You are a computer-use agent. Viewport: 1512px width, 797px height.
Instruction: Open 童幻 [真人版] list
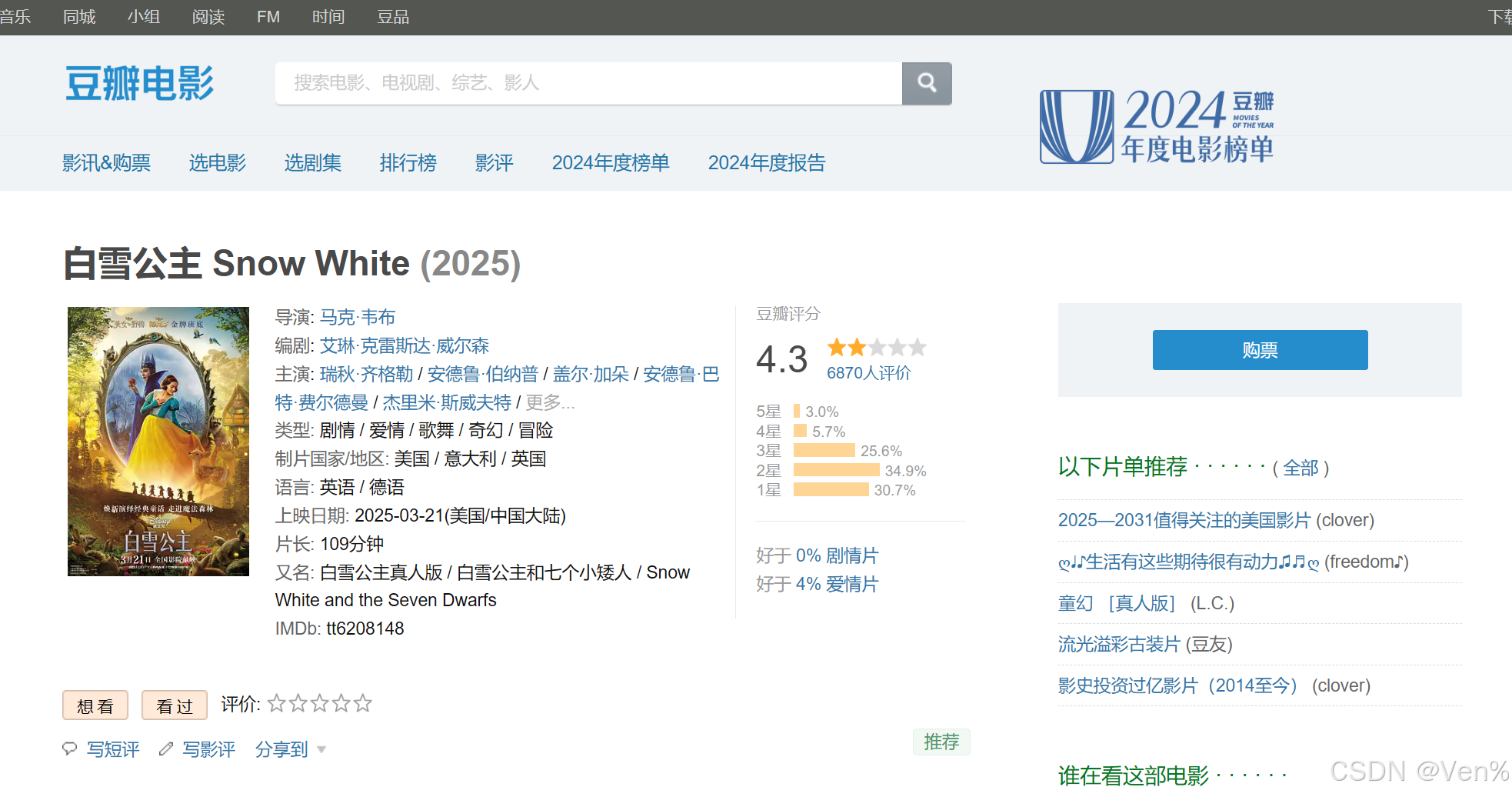1117,603
